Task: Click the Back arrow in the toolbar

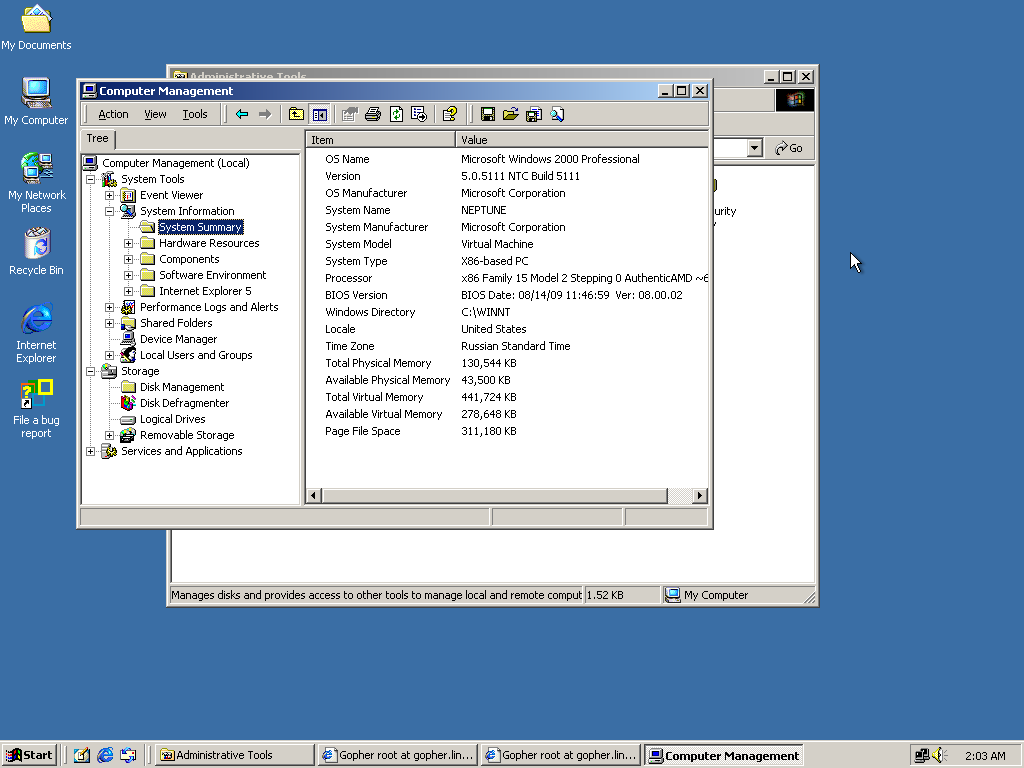Action: [x=242, y=114]
